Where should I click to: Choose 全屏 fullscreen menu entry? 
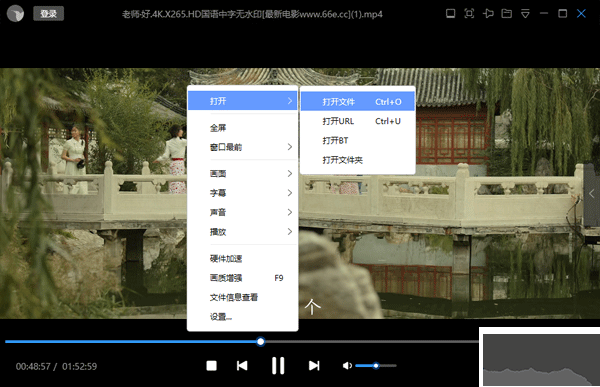243,128
